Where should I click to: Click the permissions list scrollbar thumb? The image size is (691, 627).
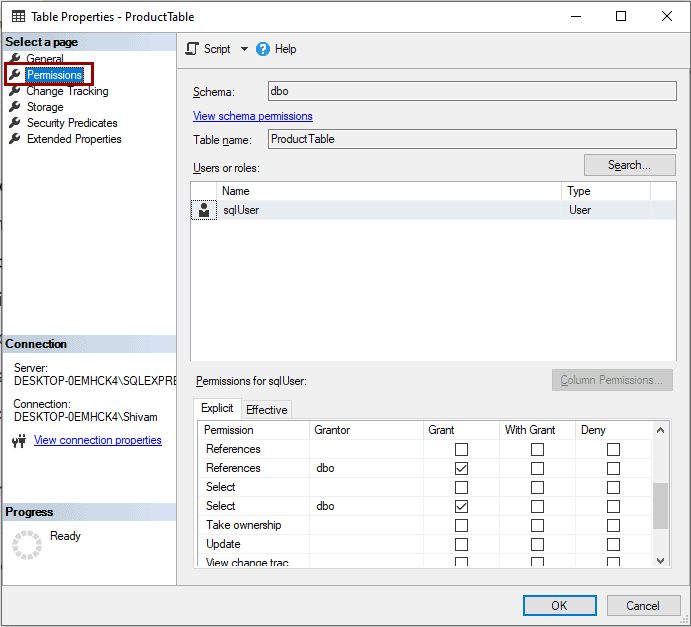click(x=660, y=505)
